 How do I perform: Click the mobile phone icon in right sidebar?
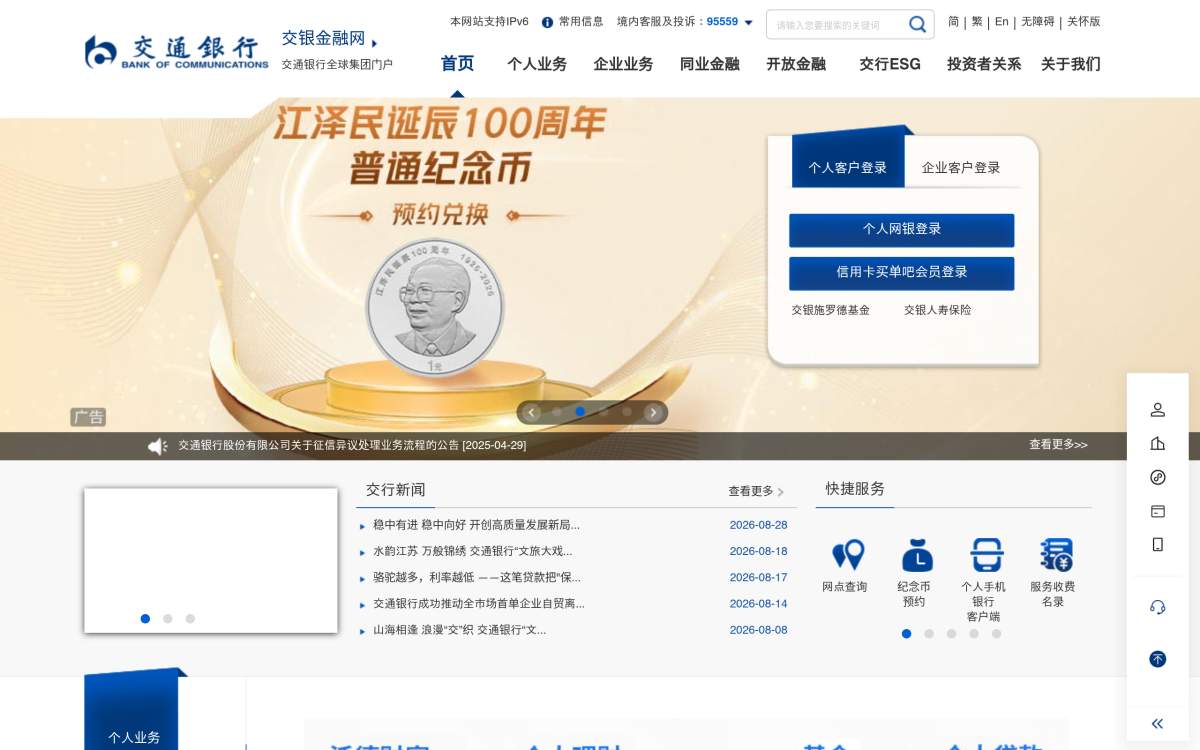(1157, 545)
